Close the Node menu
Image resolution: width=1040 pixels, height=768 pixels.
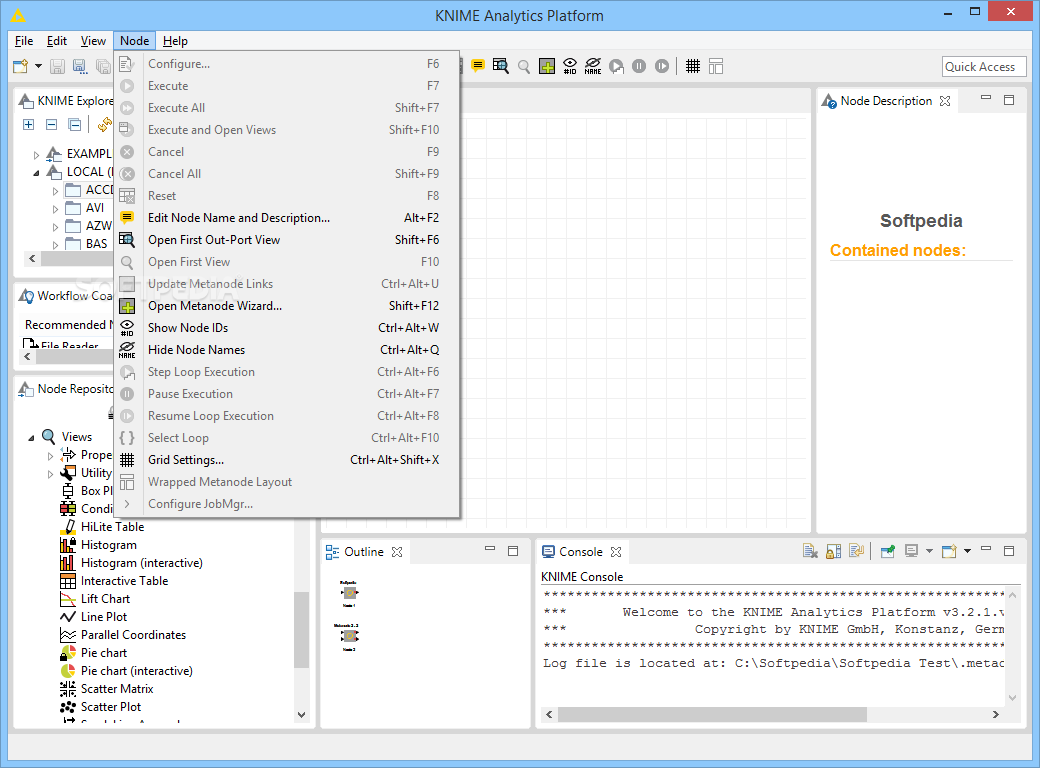click(135, 40)
